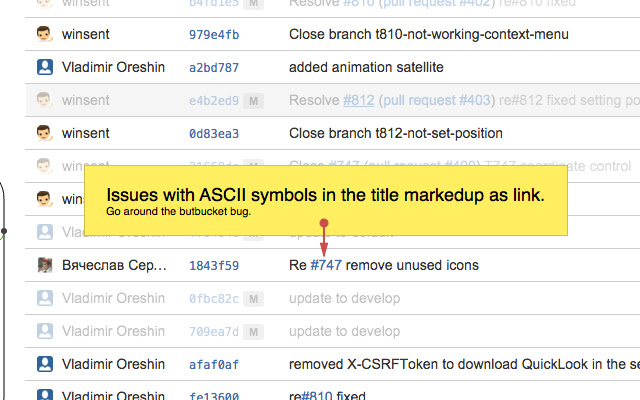Viewport: 640px width, 400px height.
Task: Click Vladimir Oreshin's avatar beside commit a2bd787
Action: [x=44, y=68]
